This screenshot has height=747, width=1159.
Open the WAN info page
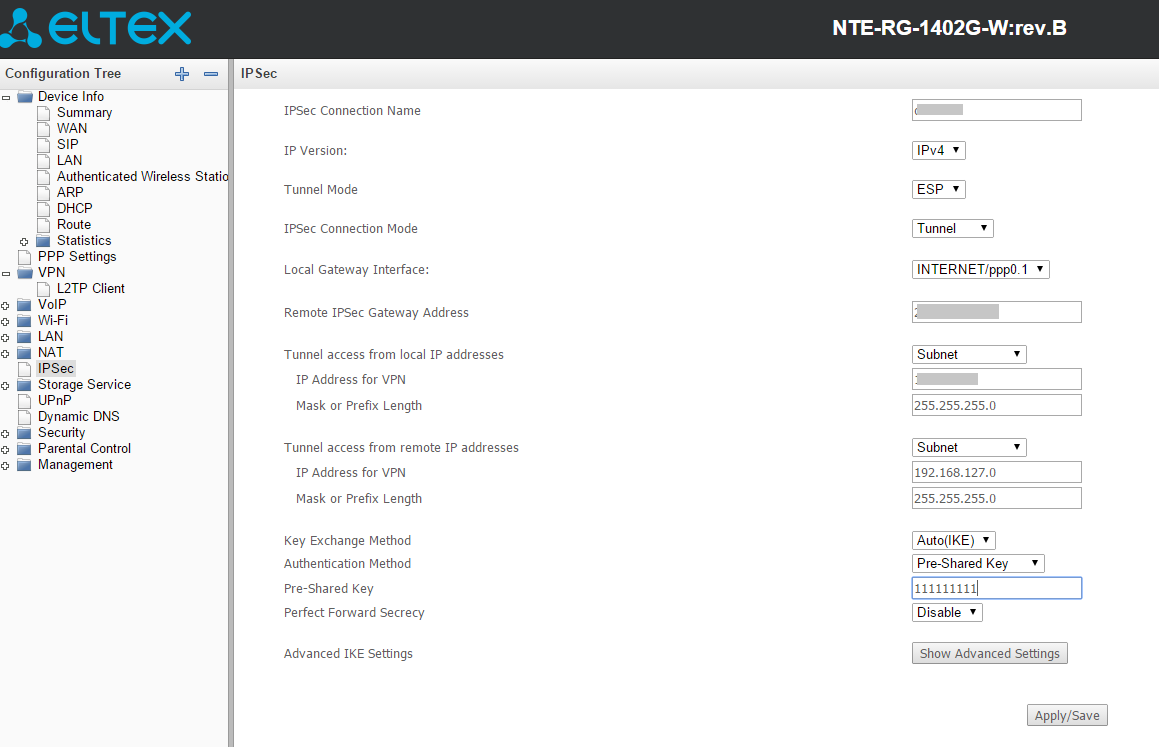72,129
